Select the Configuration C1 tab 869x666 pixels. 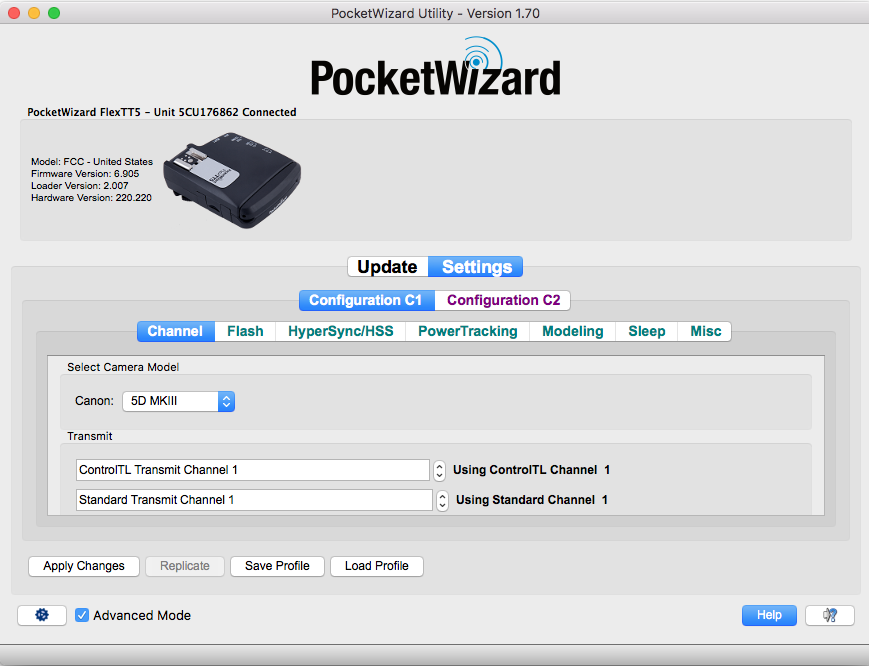(x=367, y=300)
